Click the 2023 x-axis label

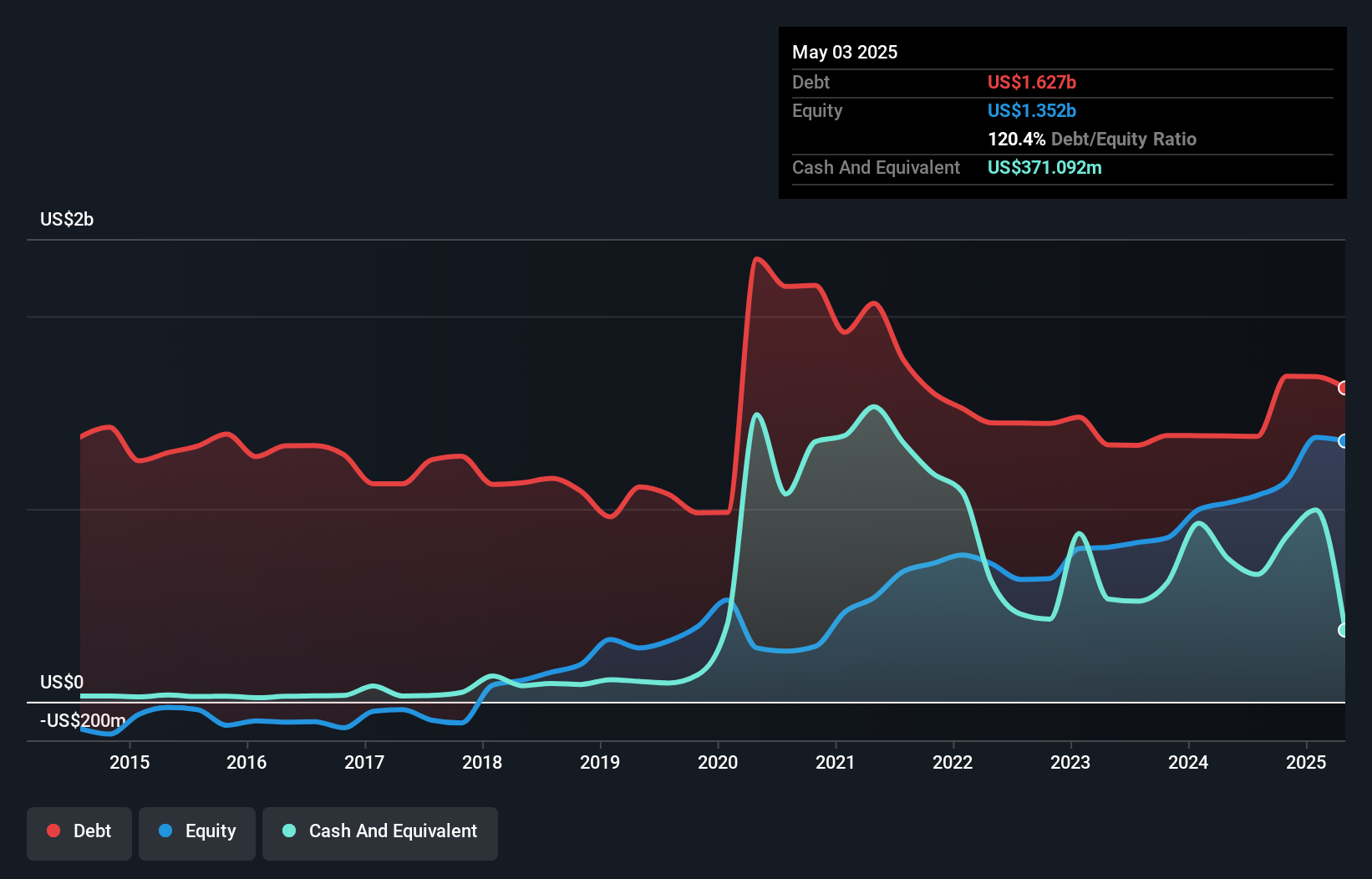1070,762
